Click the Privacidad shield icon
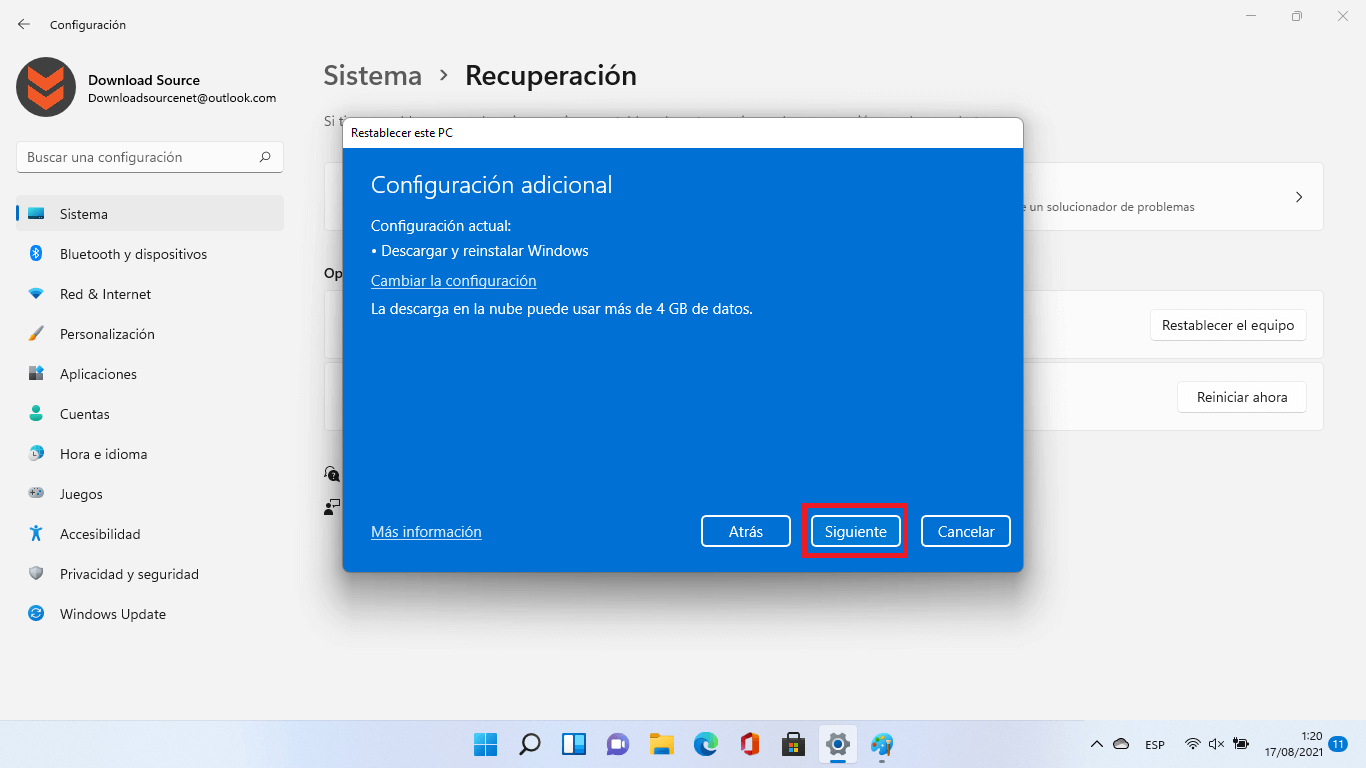The image size is (1366, 768). 36,574
